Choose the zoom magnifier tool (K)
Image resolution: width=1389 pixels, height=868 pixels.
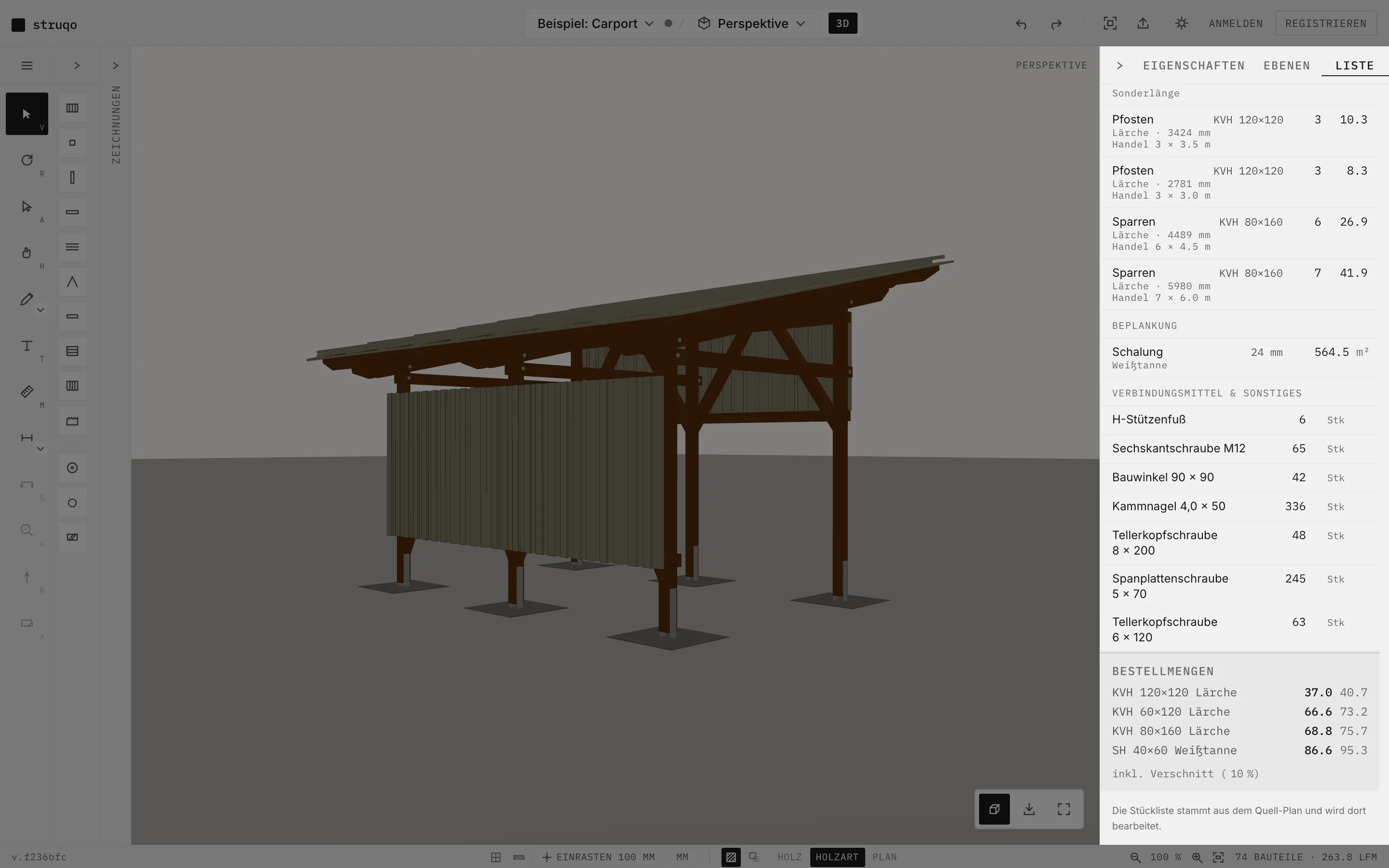click(27, 530)
